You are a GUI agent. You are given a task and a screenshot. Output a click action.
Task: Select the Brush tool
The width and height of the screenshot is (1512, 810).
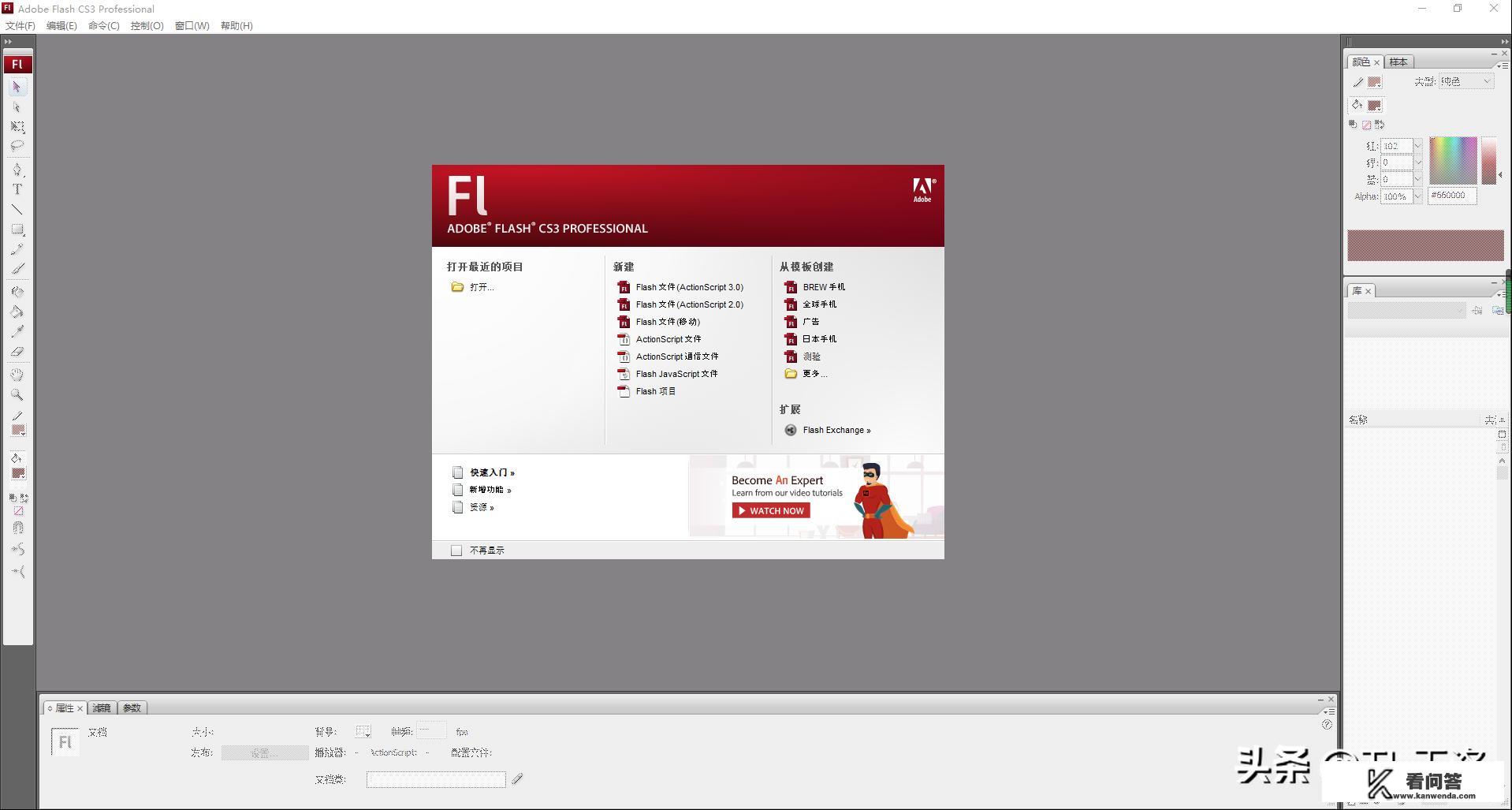17,269
